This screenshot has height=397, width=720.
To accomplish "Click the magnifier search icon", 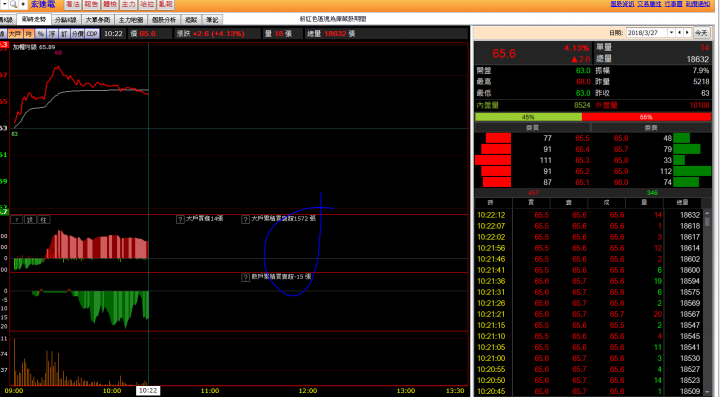I will tap(14, 4).
